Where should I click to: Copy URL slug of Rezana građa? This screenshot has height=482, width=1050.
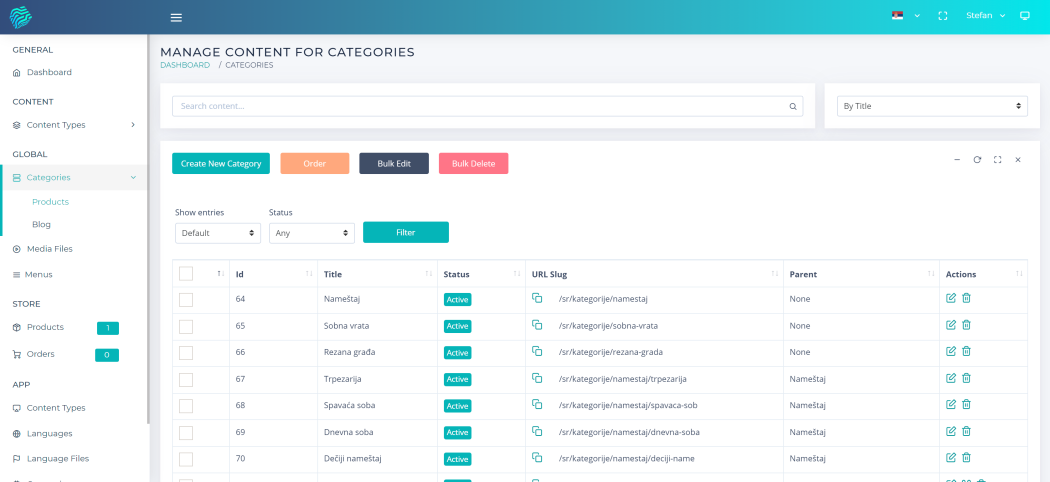tap(537, 351)
